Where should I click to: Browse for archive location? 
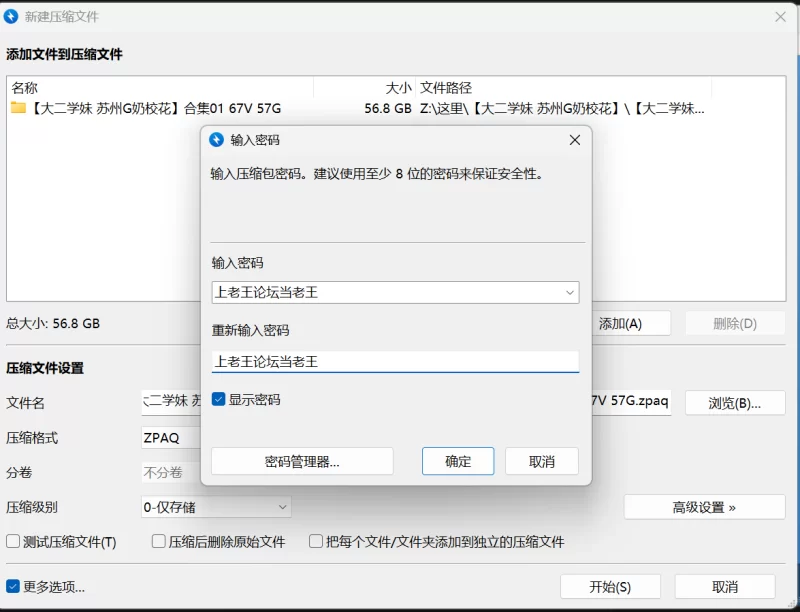pyautogui.click(x=735, y=403)
